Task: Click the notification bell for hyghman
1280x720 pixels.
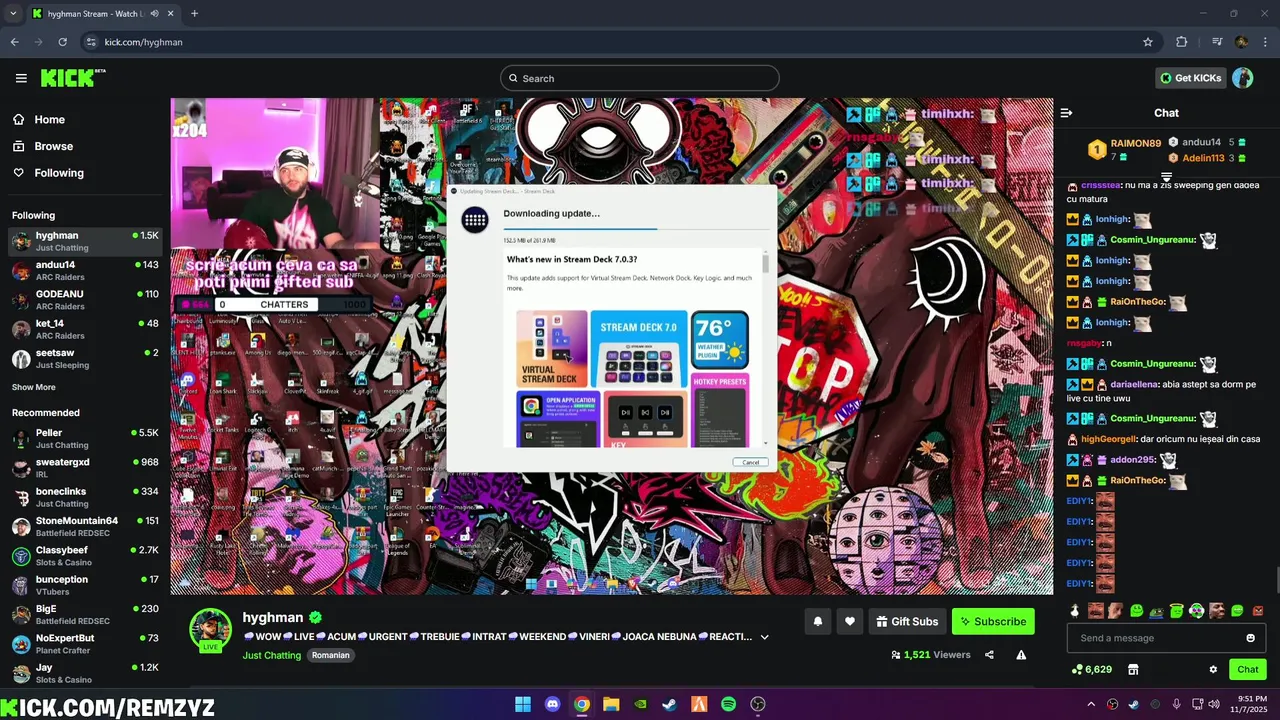Action: (817, 621)
